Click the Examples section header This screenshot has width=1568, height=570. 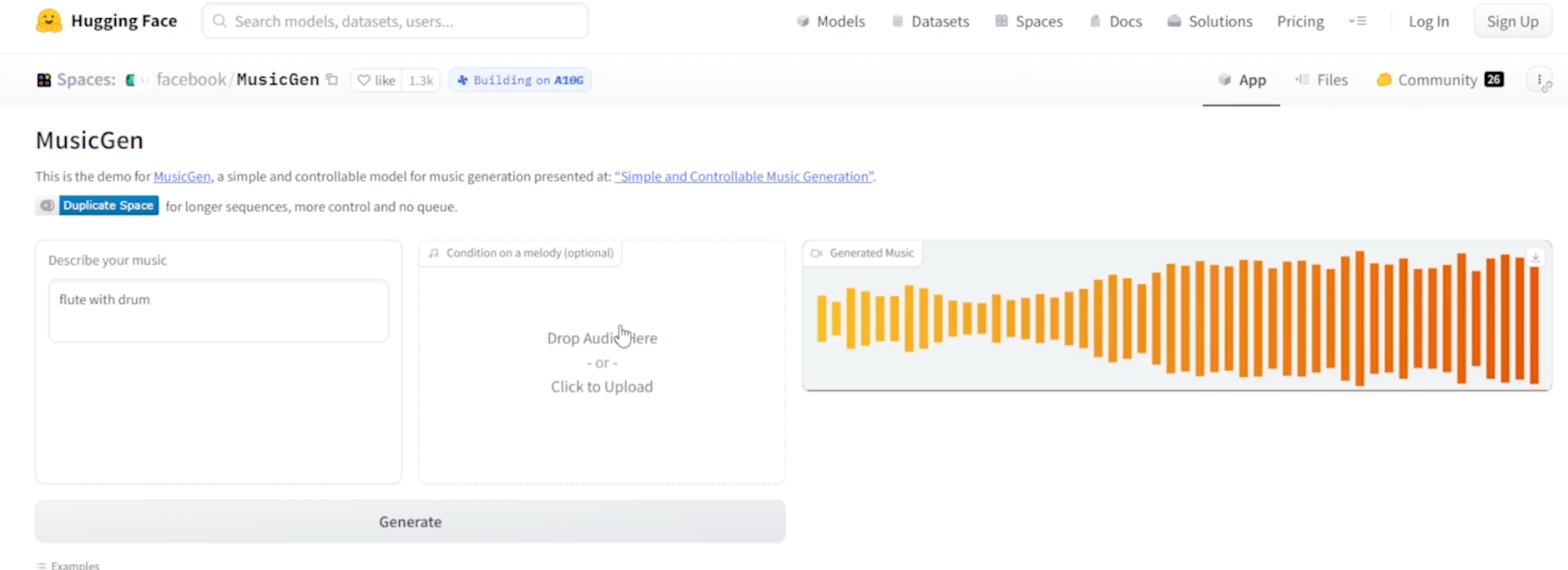tap(68, 565)
